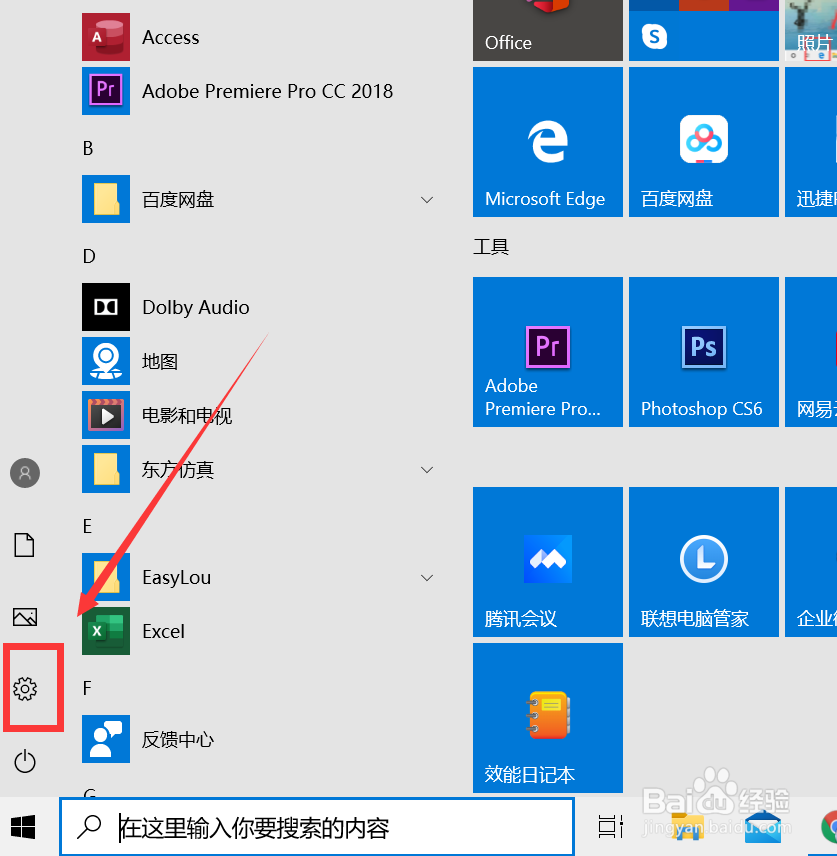Launch the Photoshop CS6 tile
This screenshot has height=856, width=837.
[x=704, y=352]
